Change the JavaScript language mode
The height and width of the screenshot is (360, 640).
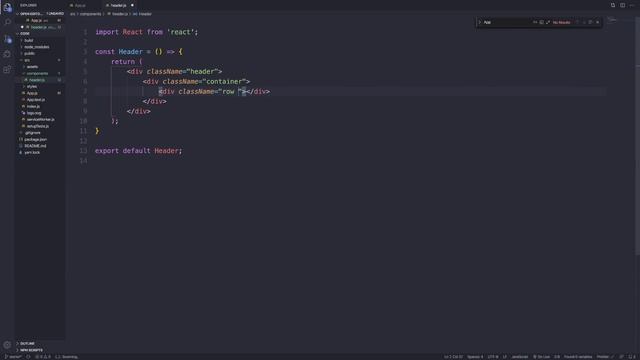tap(520, 357)
